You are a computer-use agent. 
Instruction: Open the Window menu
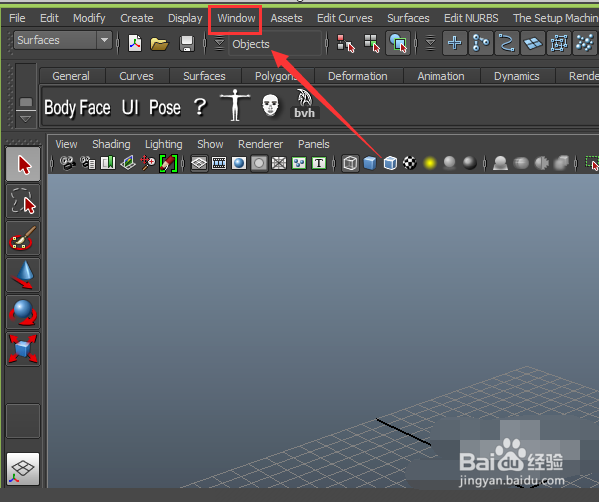pyautogui.click(x=236, y=18)
